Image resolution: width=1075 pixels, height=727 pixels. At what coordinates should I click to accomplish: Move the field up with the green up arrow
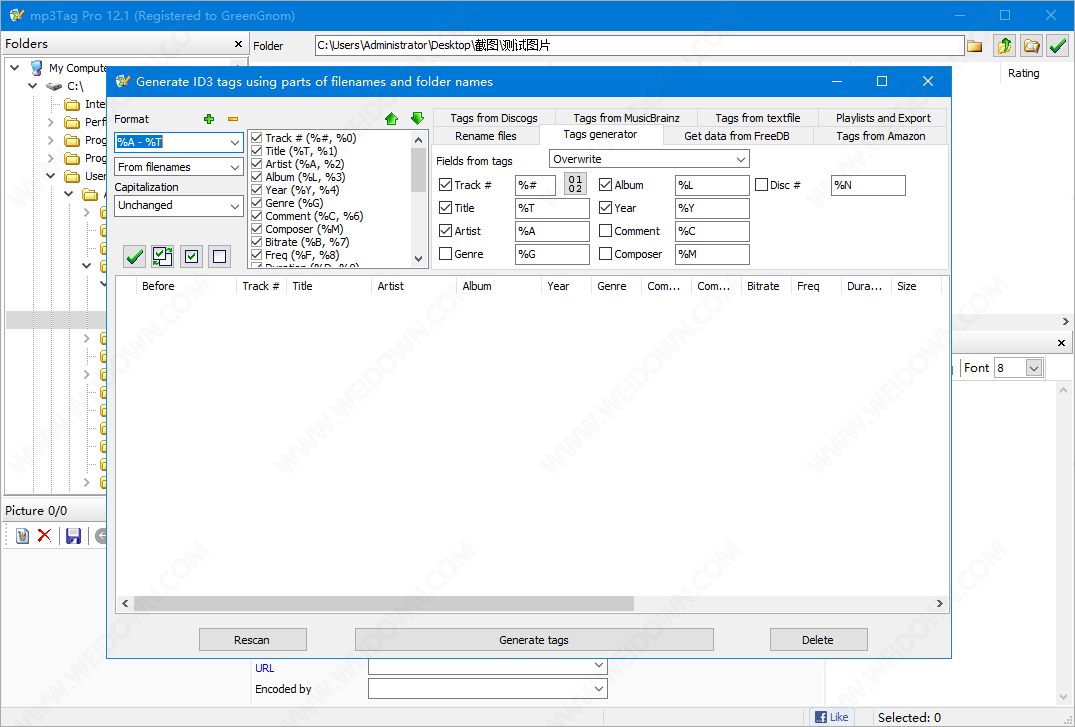coord(391,119)
